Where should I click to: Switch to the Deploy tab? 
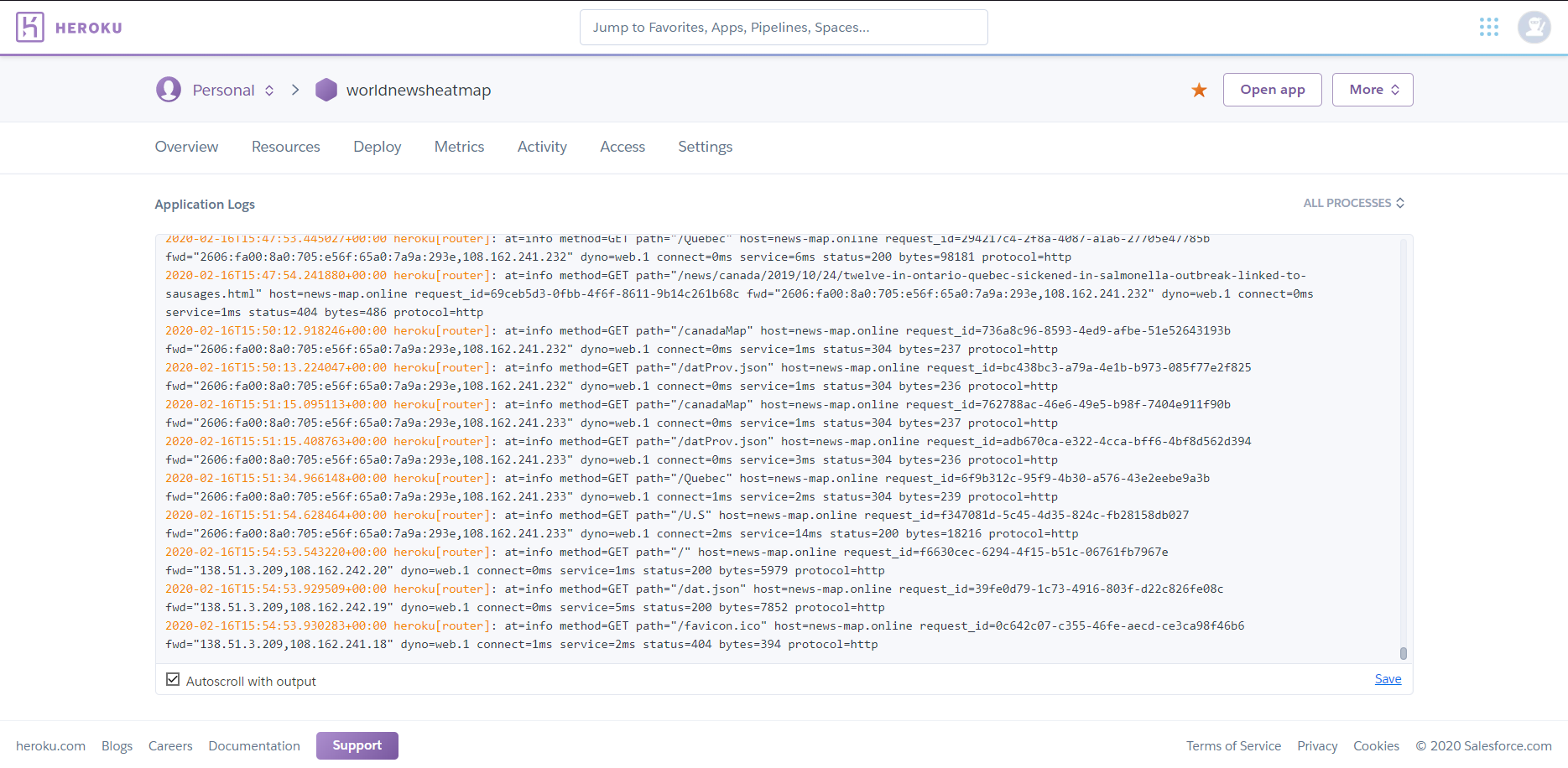[x=378, y=147]
